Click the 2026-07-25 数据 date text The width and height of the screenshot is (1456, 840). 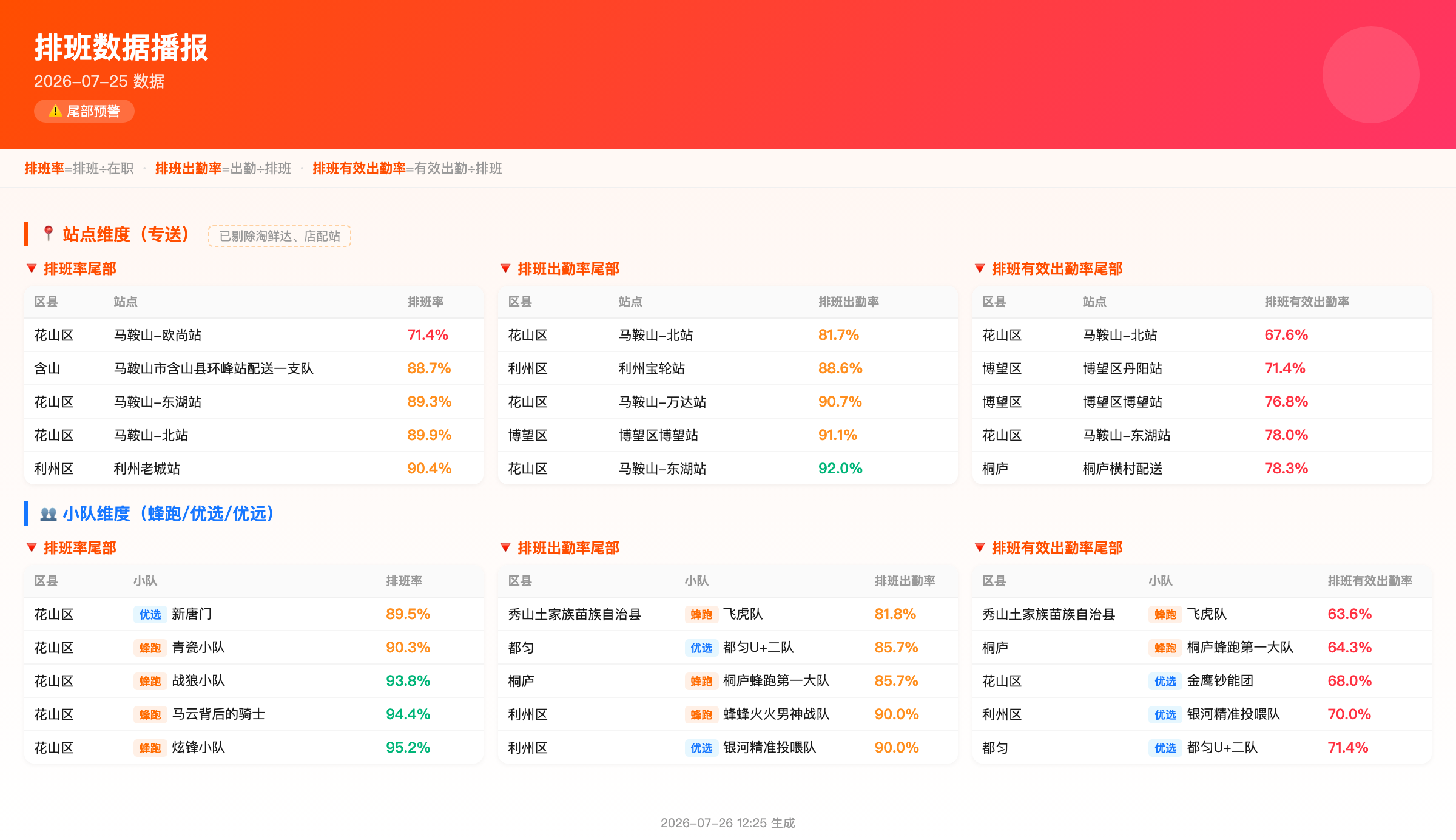pos(99,81)
